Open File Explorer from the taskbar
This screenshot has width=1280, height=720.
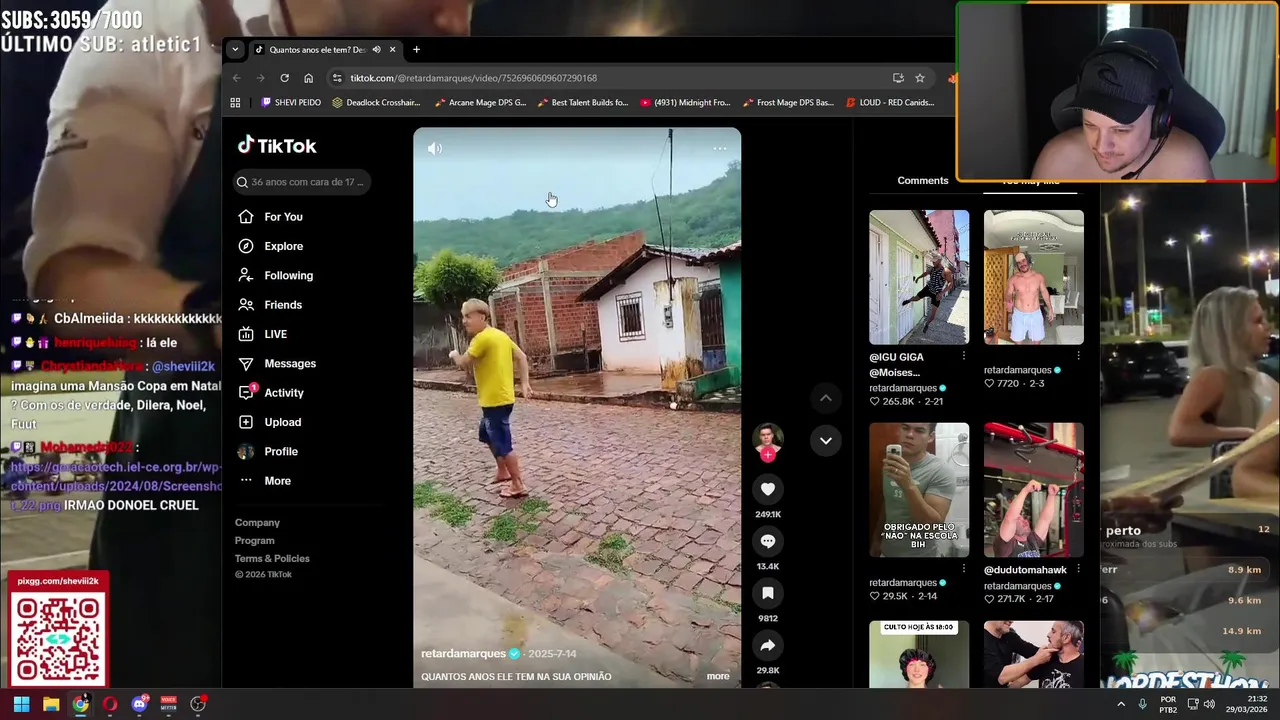coord(51,704)
